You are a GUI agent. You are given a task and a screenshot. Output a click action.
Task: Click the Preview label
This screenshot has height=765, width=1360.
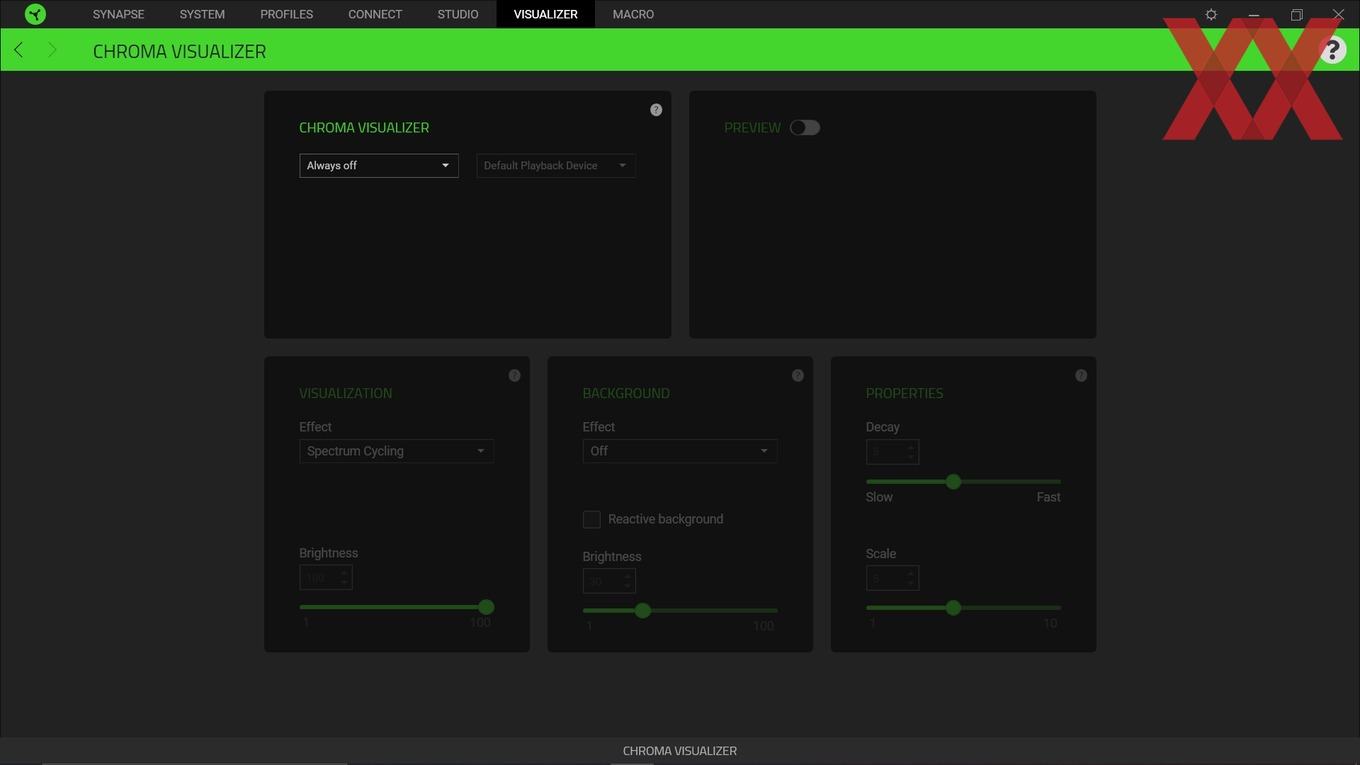pyautogui.click(x=752, y=128)
